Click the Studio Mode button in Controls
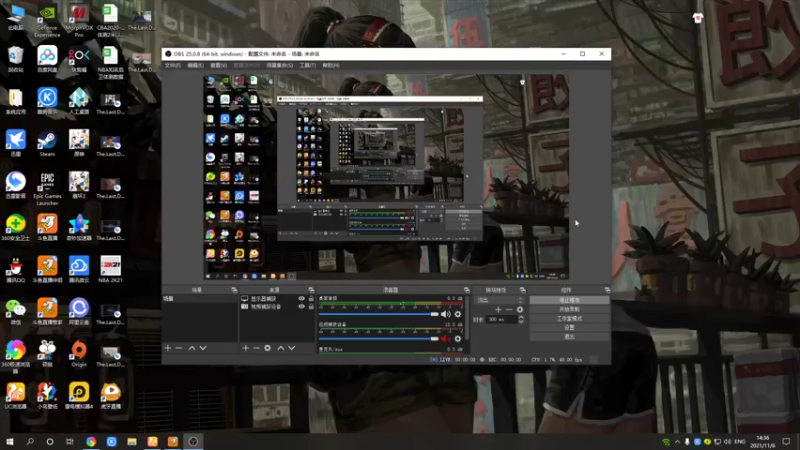 (569, 318)
